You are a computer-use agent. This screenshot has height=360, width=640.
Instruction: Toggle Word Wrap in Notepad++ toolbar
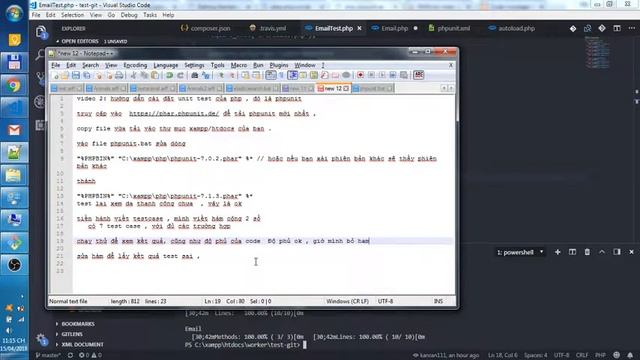coord(271,76)
